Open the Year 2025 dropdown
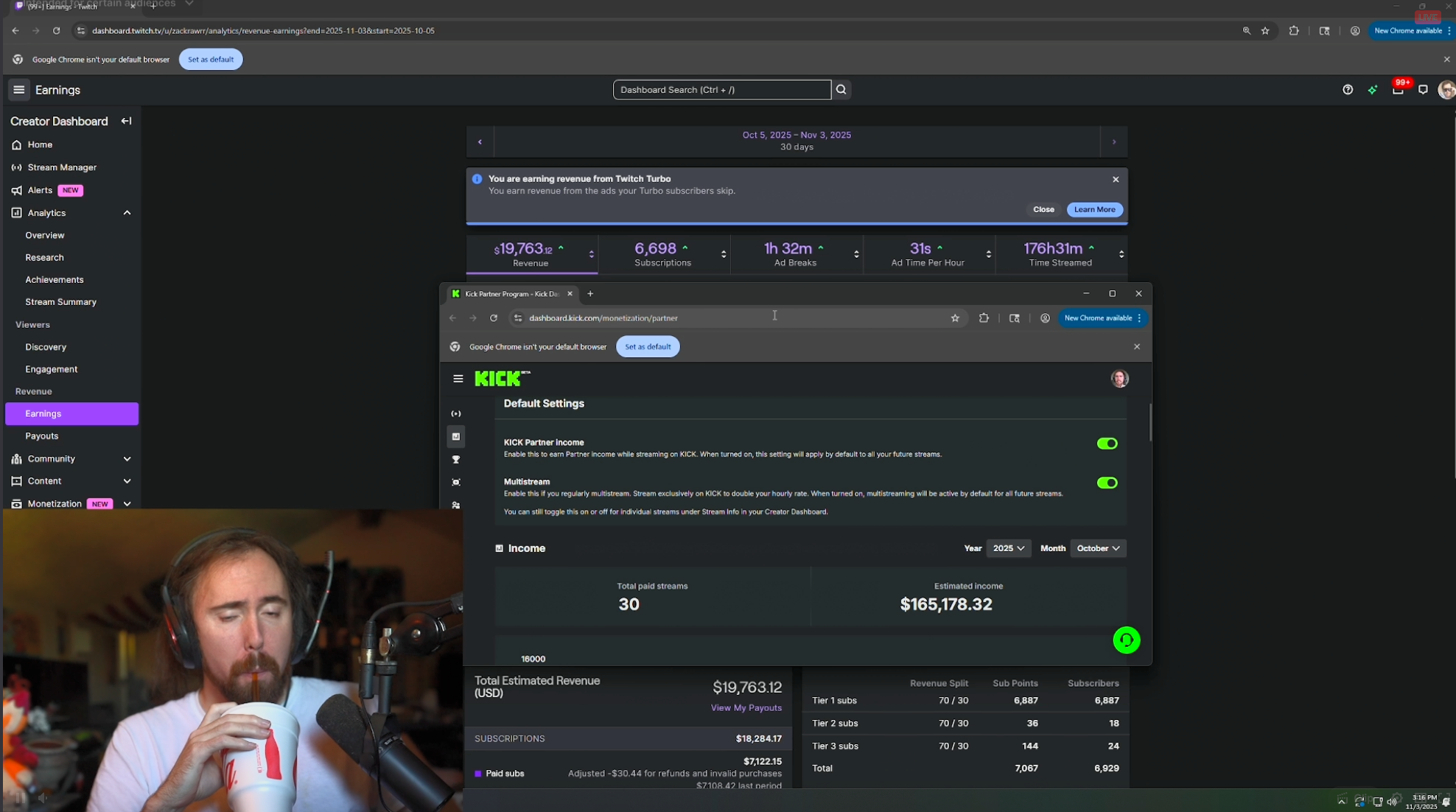The width and height of the screenshot is (1456, 812). pos(1008,548)
